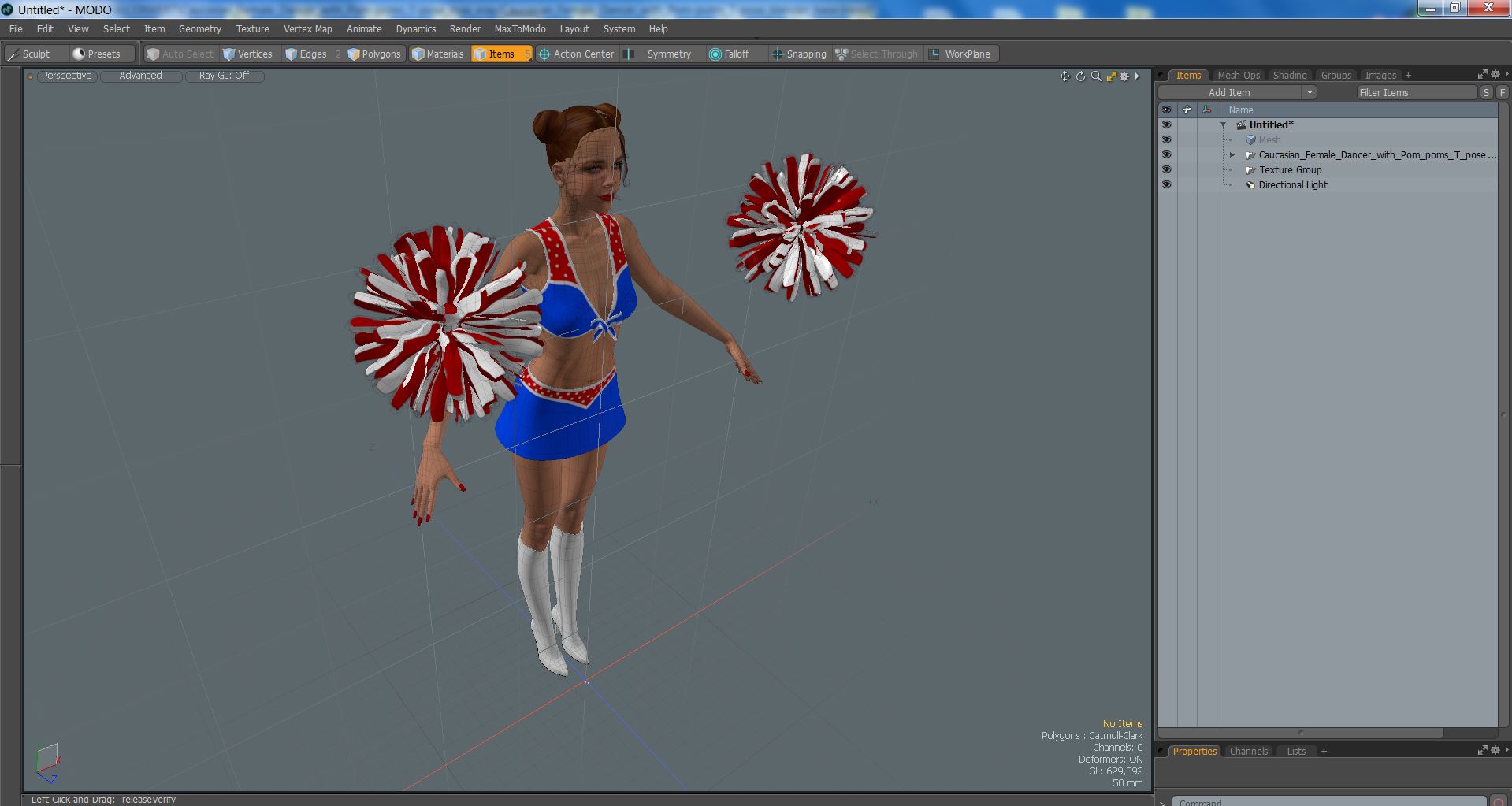Select the Texture Group row
The height and width of the screenshot is (806, 1512).
click(x=1328, y=170)
